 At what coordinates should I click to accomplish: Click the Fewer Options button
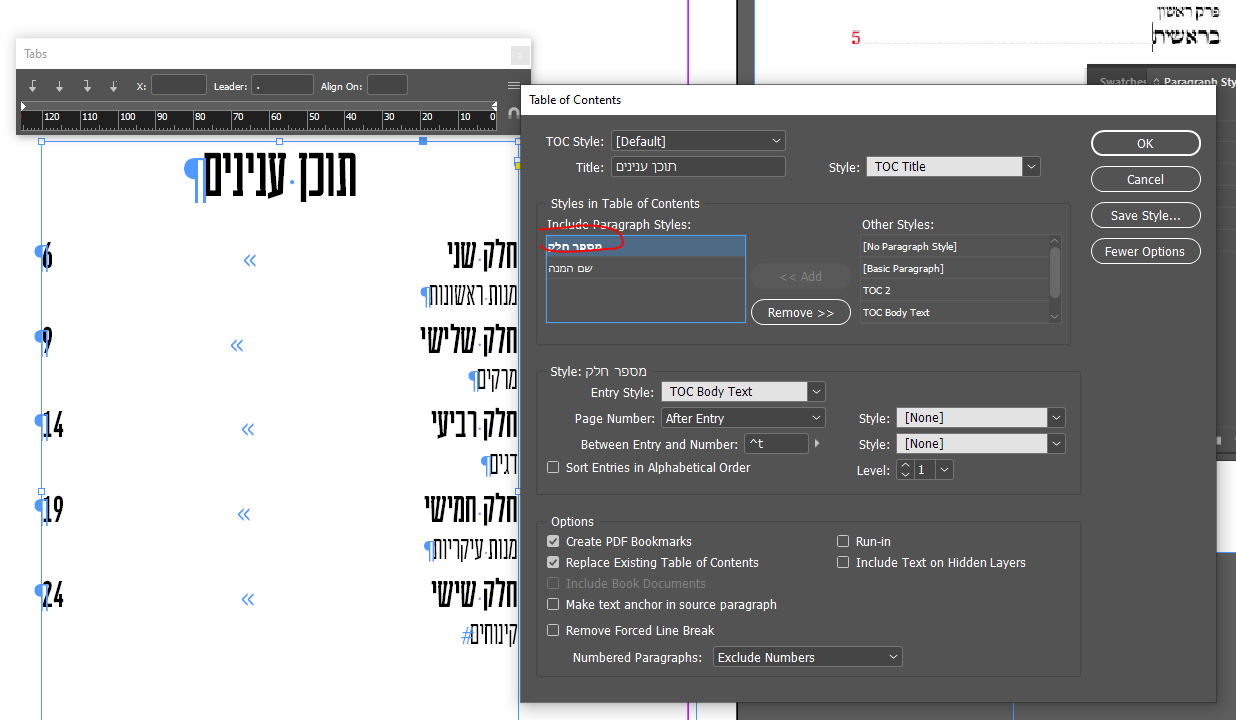[1145, 251]
